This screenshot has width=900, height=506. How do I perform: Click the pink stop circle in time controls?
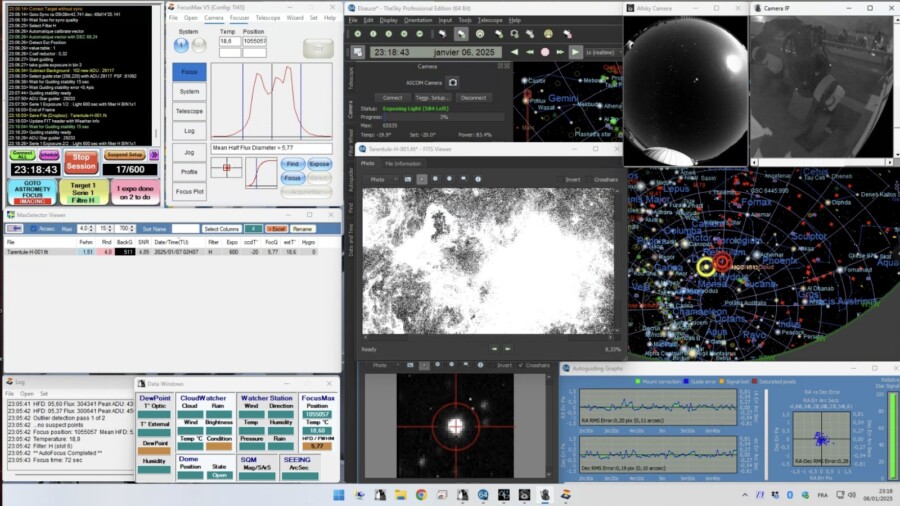(545, 52)
